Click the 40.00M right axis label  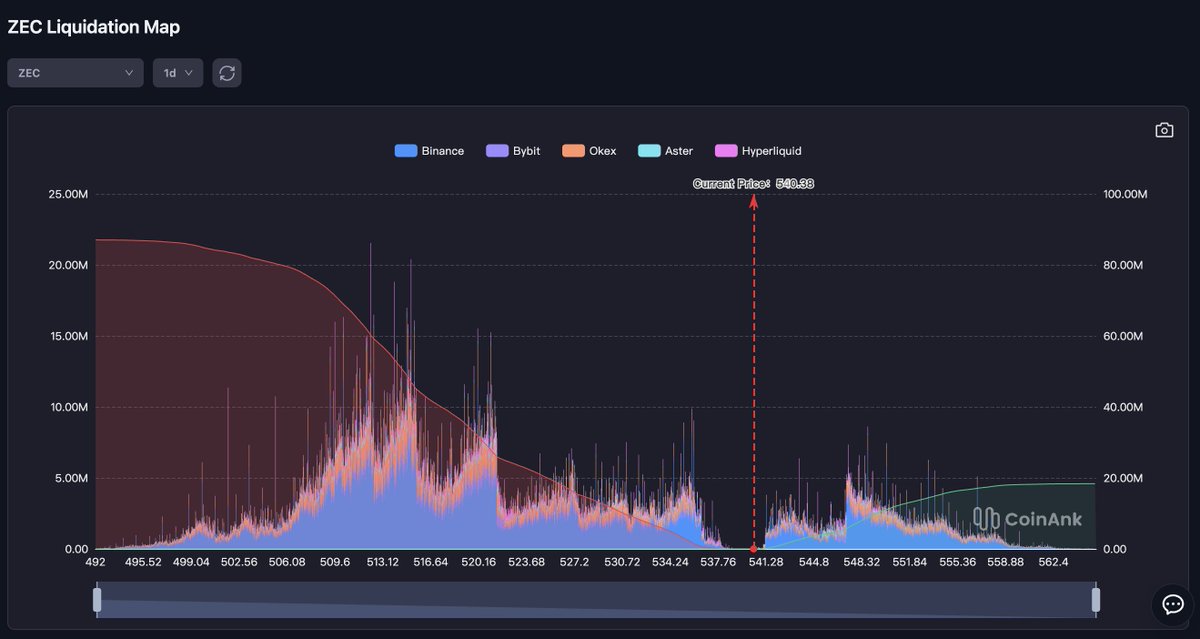1123,407
